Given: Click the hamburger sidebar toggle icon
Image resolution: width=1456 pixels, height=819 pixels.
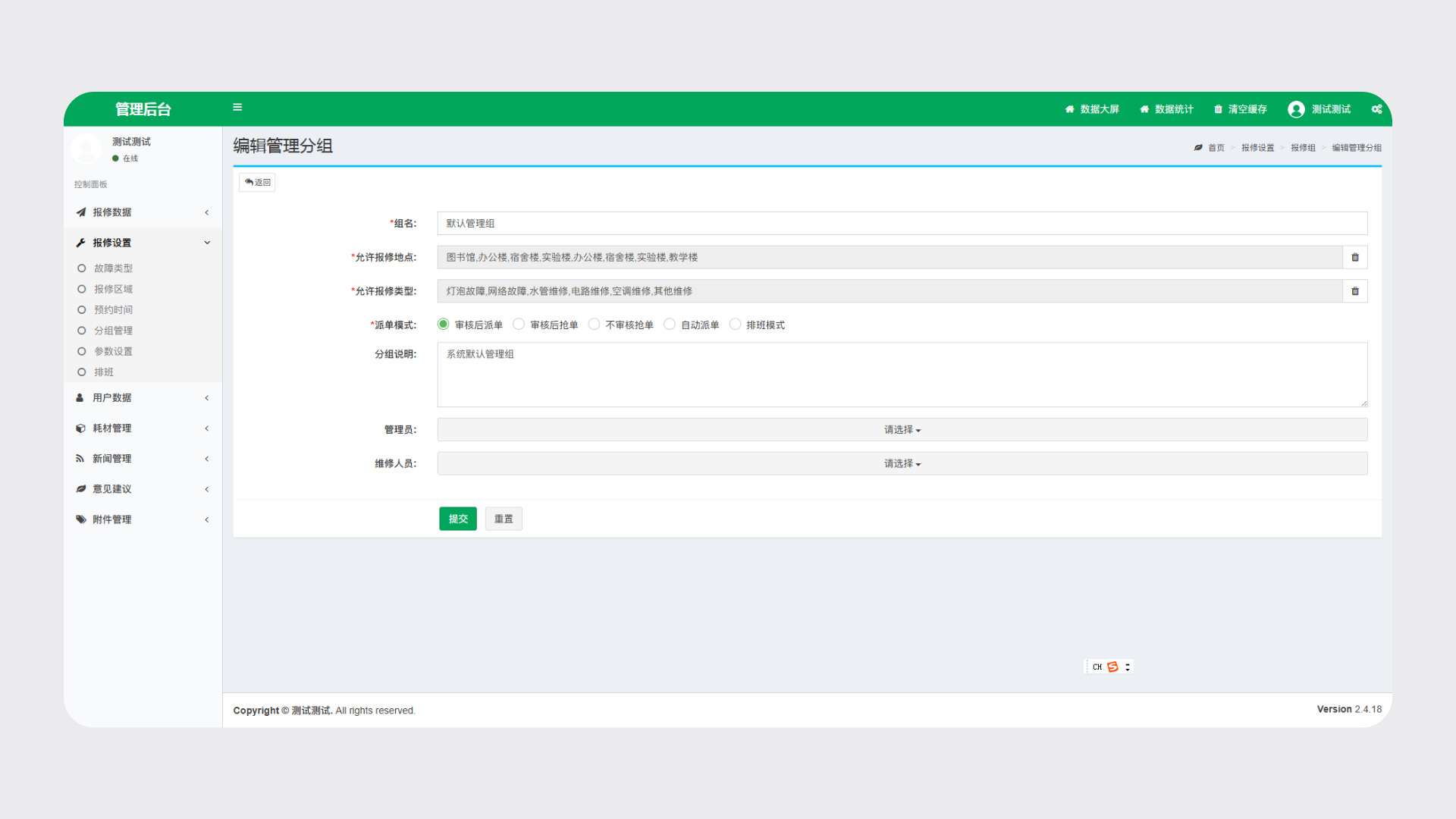Looking at the screenshot, I should (237, 108).
